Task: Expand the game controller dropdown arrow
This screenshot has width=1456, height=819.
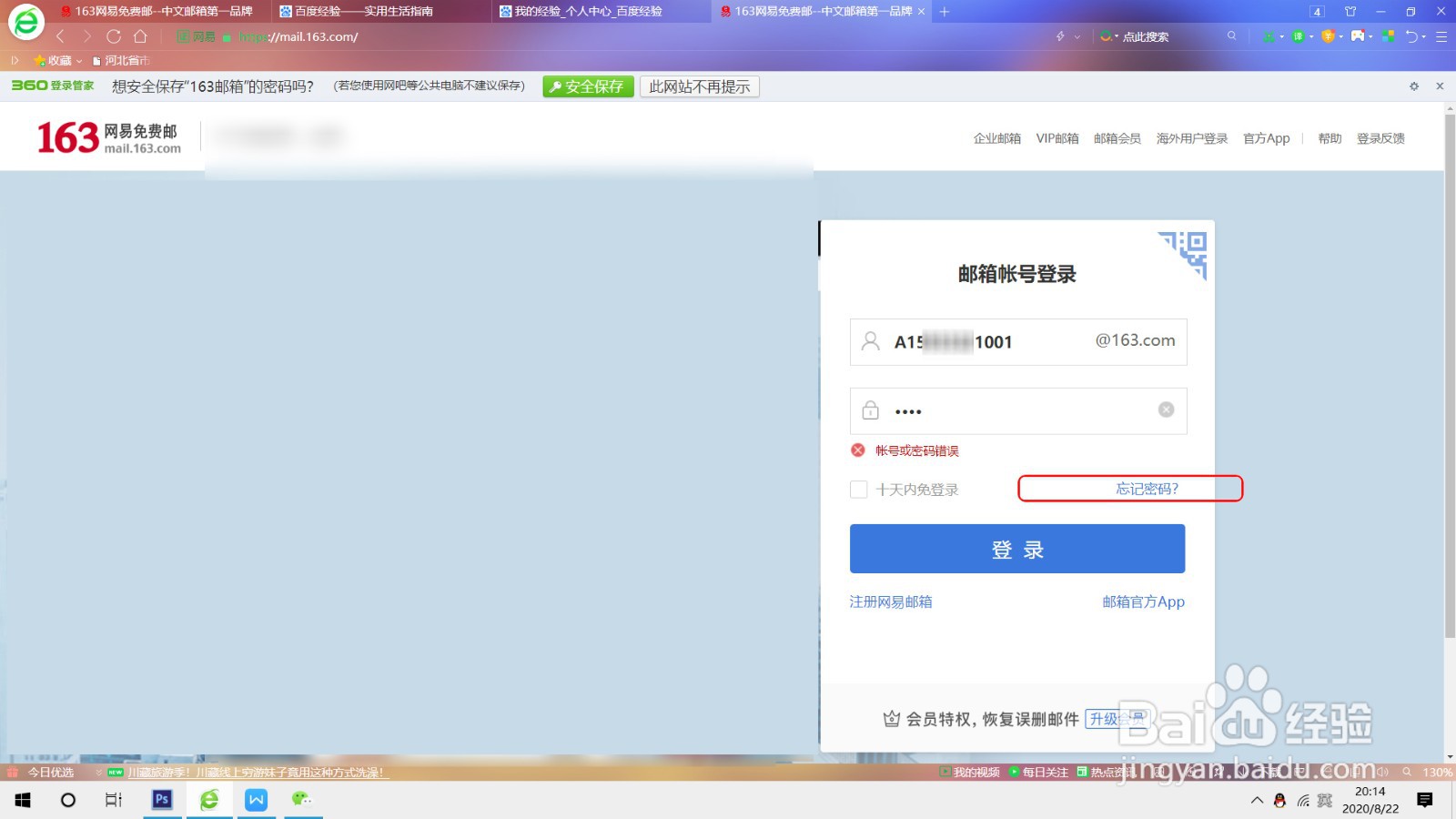Action: pyautogui.click(x=1370, y=36)
